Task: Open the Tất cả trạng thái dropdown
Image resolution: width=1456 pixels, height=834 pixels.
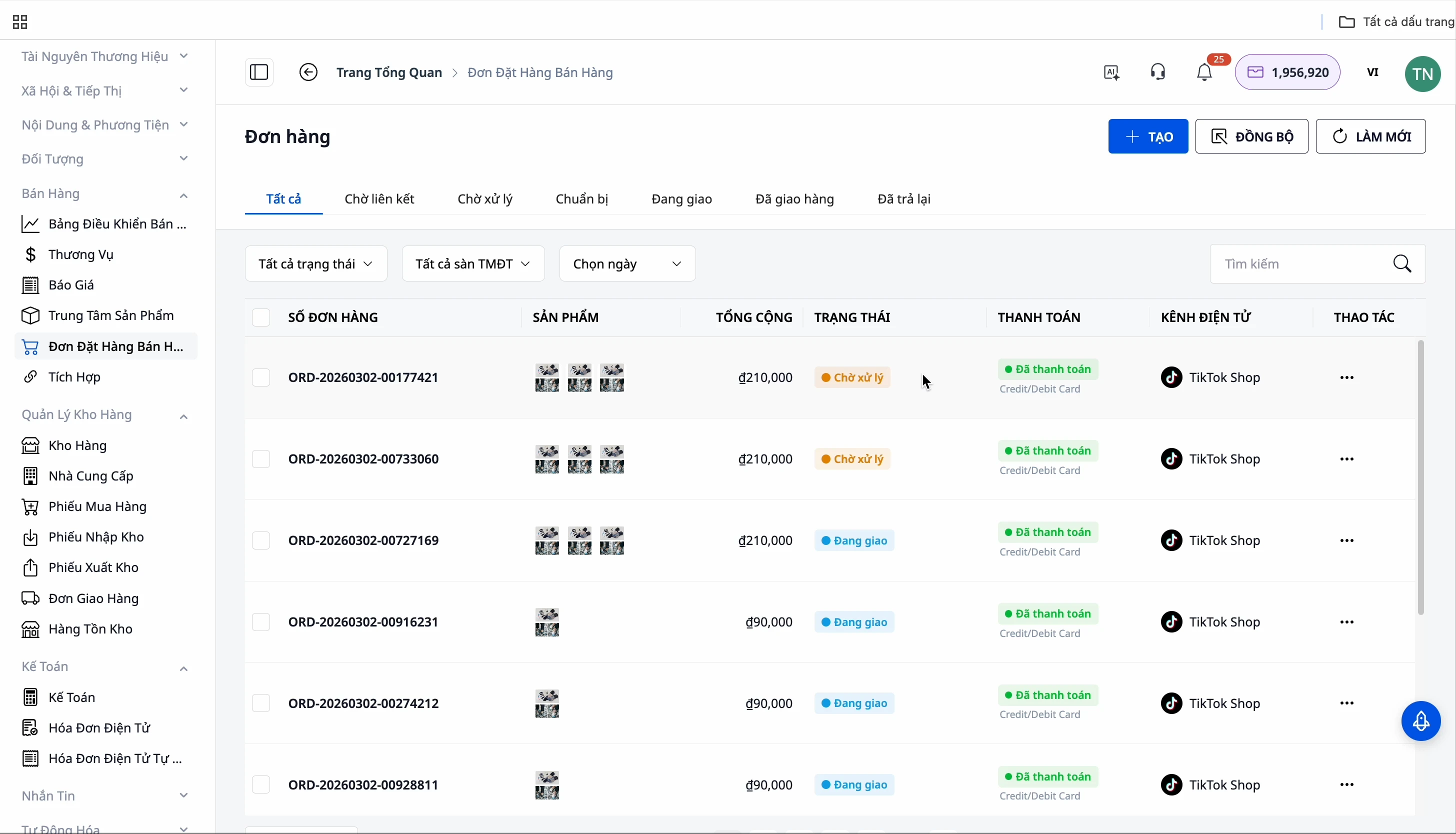Action: point(315,264)
